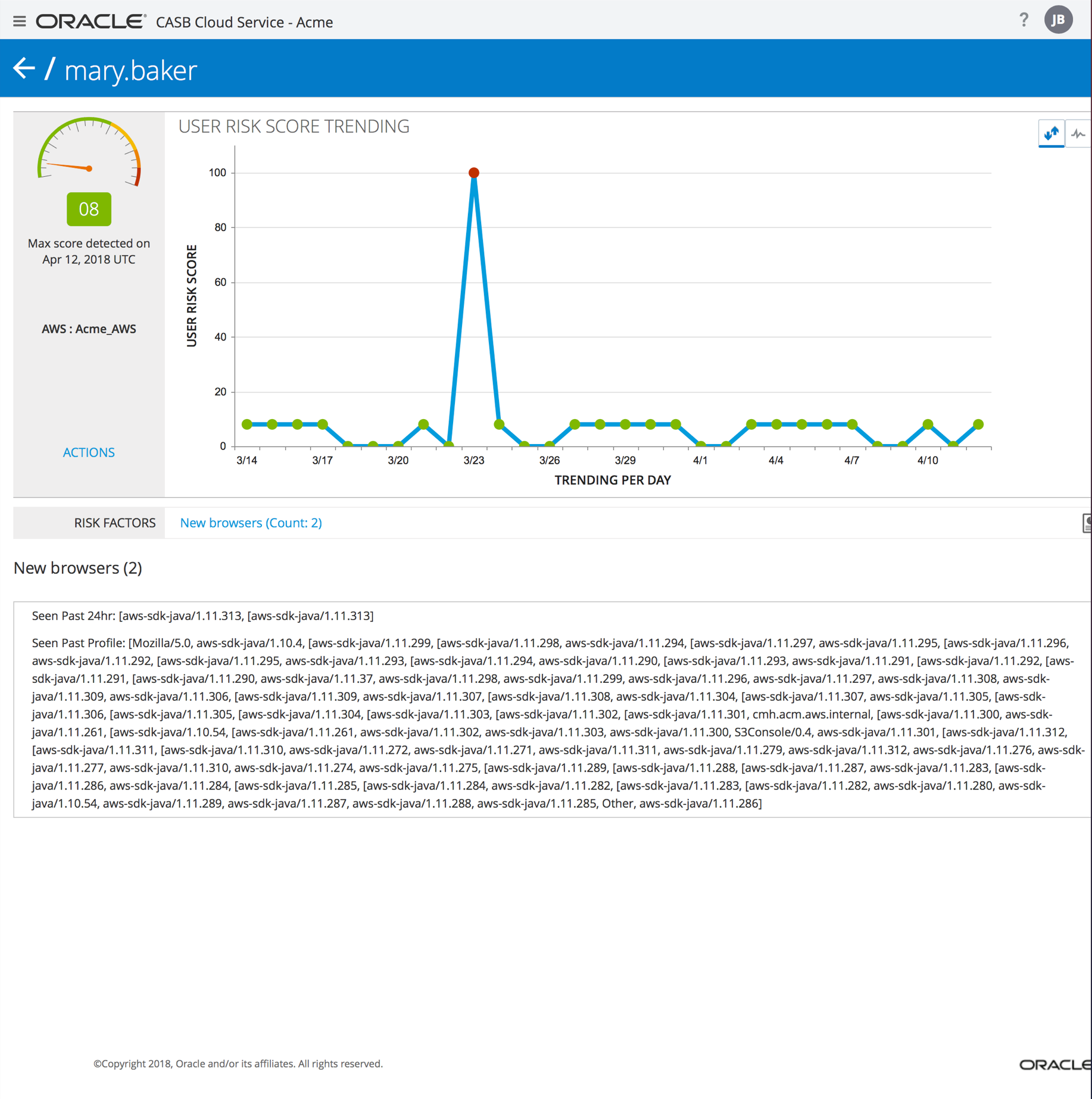This screenshot has height=1099, width=1092.
Task: Click the 08 risk score badge
Action: [89, 208]
